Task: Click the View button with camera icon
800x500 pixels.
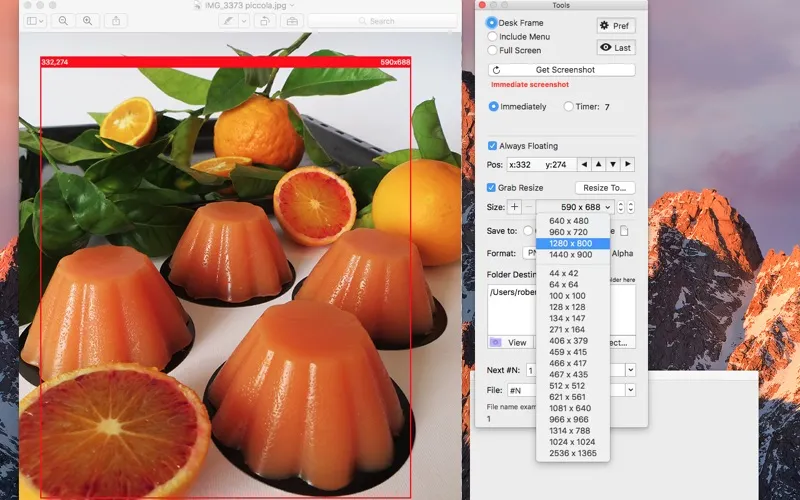Action: [510, 342]
